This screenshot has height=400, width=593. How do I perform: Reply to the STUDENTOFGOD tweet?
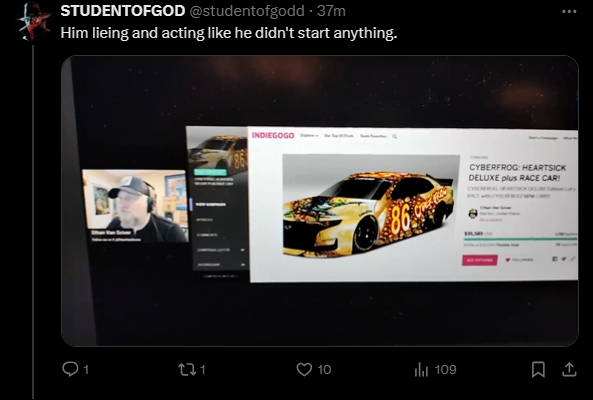click(70, 369)
